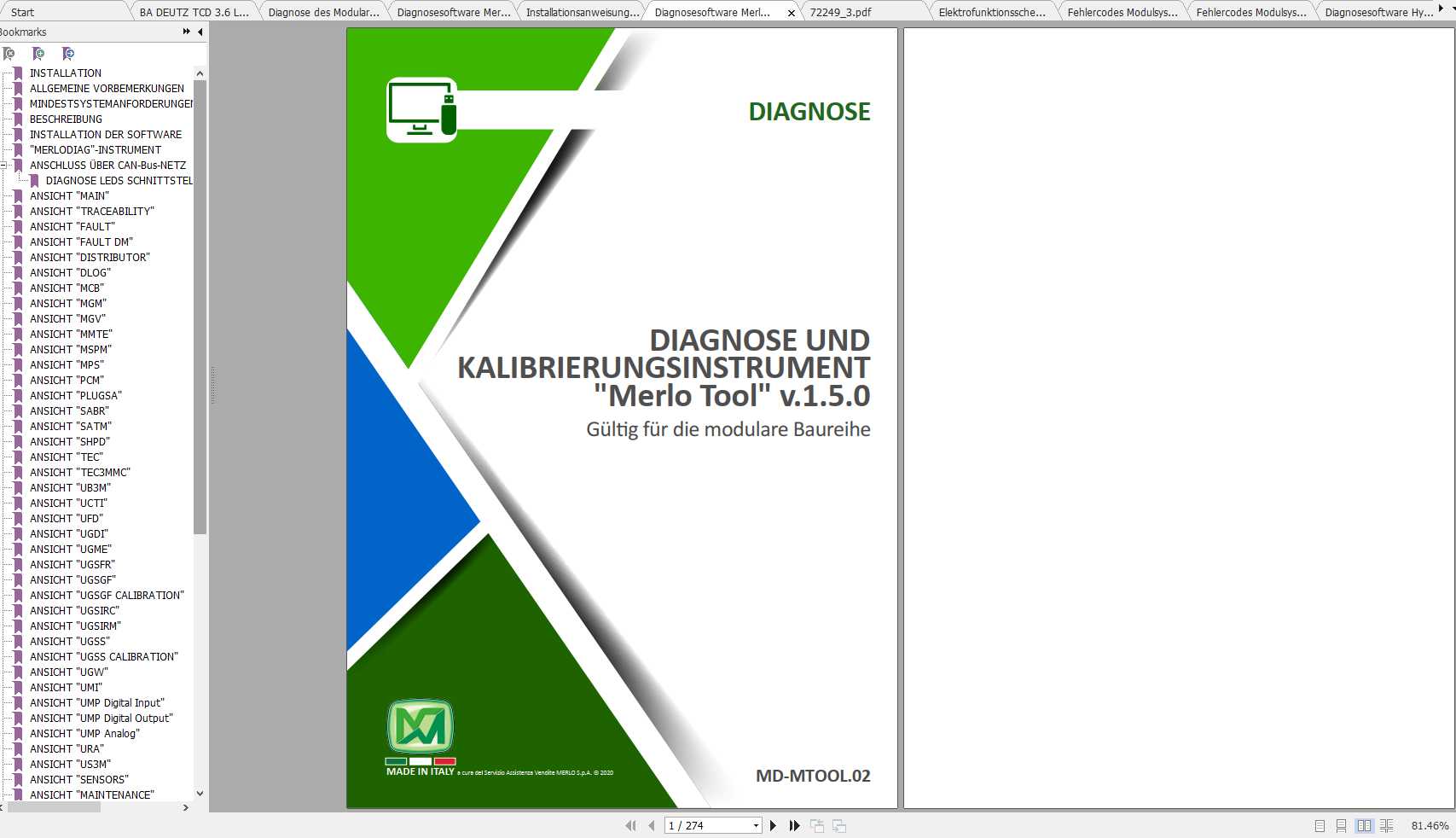Screen dimensions: 1456x838
Task: Click the bookmarks scroll up arrow
Action: click(200, 73)
